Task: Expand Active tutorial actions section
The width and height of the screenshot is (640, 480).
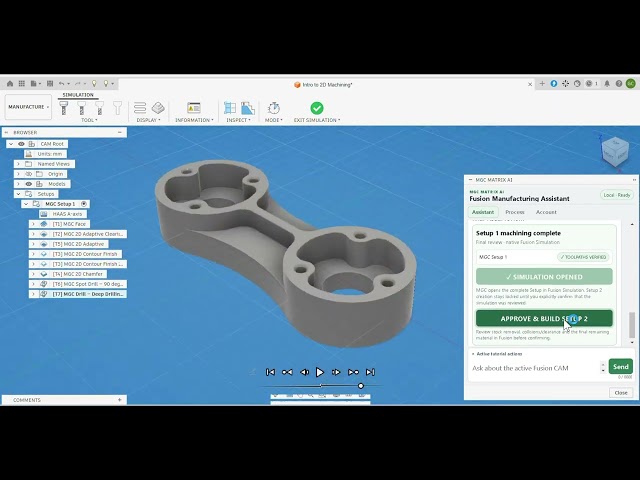Action: (x=497, y=354)
